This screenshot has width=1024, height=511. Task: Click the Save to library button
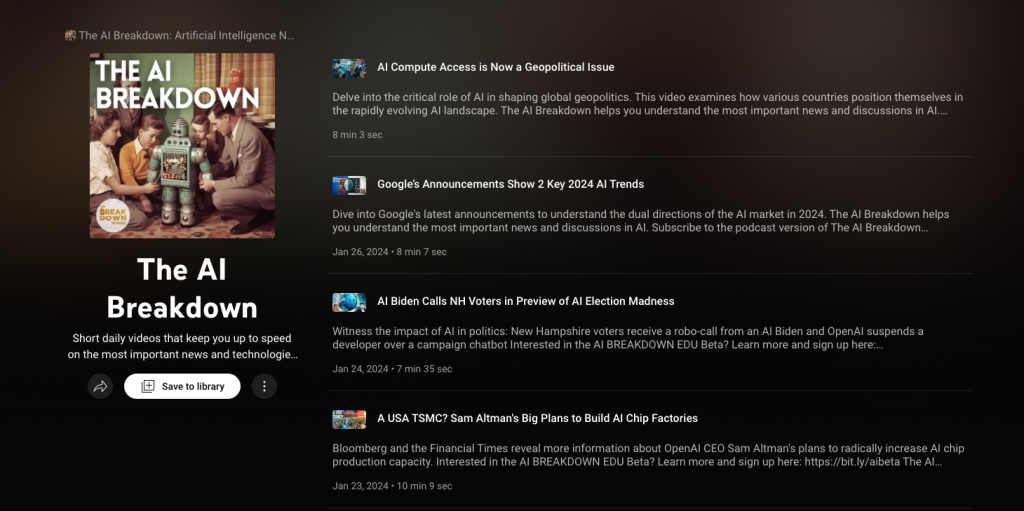click(182, 386)
